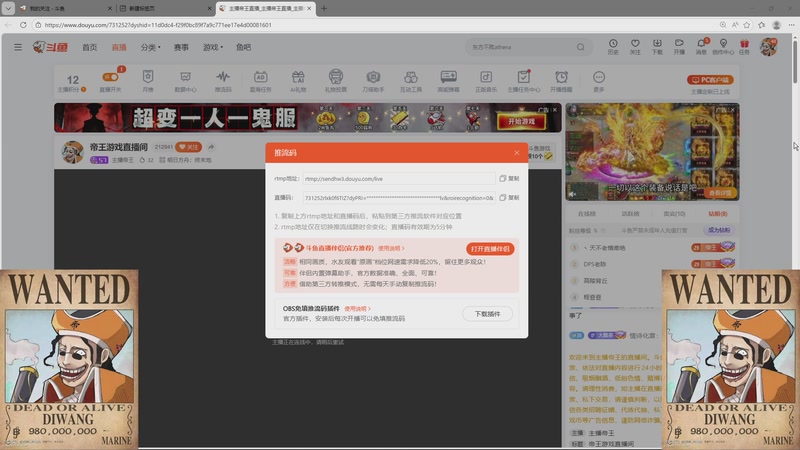Viewport: 800px width, 450px height.
Task: Open 历史 watch history icon
Action: click(x=613, y=46)
